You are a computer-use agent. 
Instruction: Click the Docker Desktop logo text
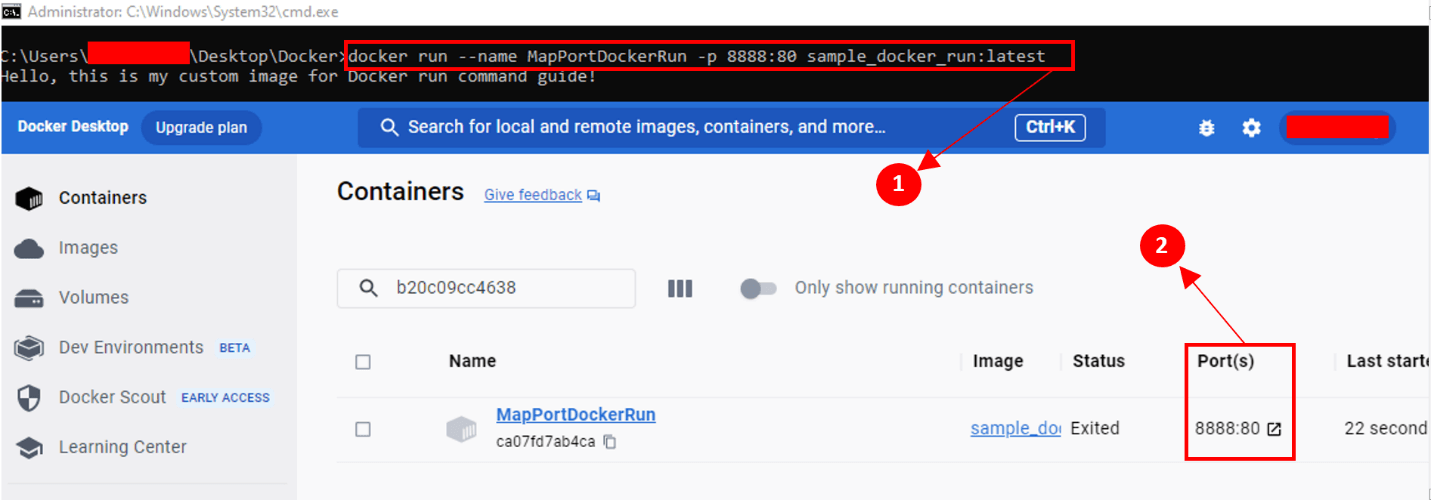pyautogui.click(x=73, y=127)
